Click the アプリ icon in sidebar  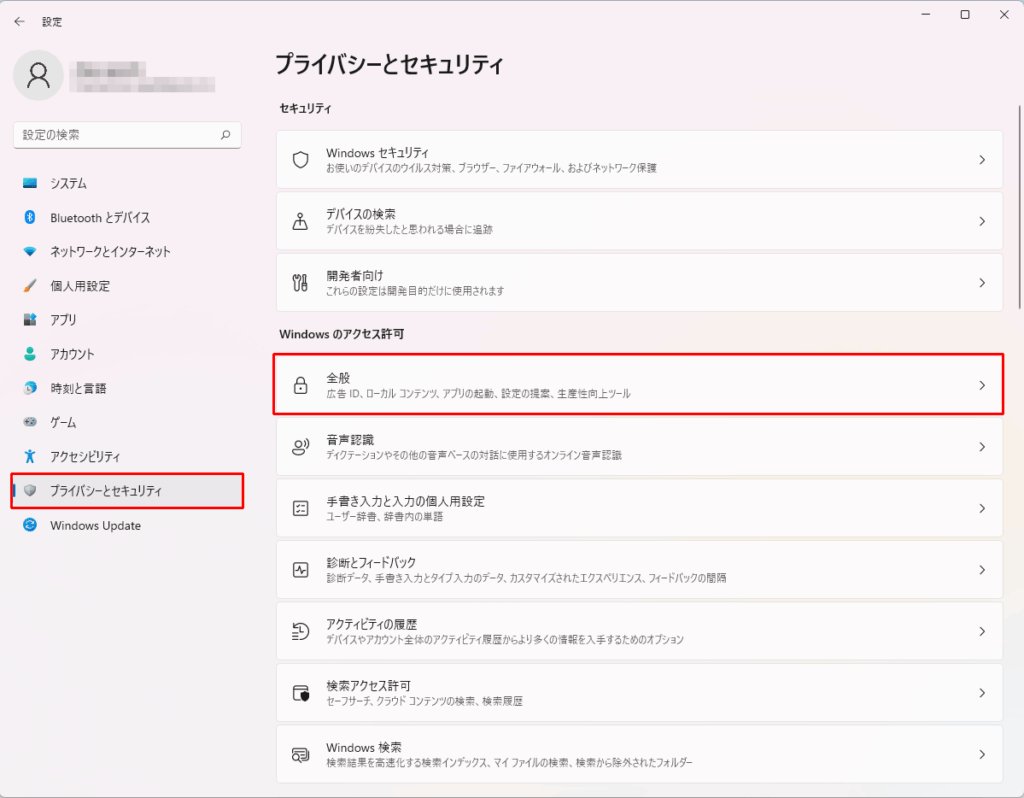(x=30, y=319)
